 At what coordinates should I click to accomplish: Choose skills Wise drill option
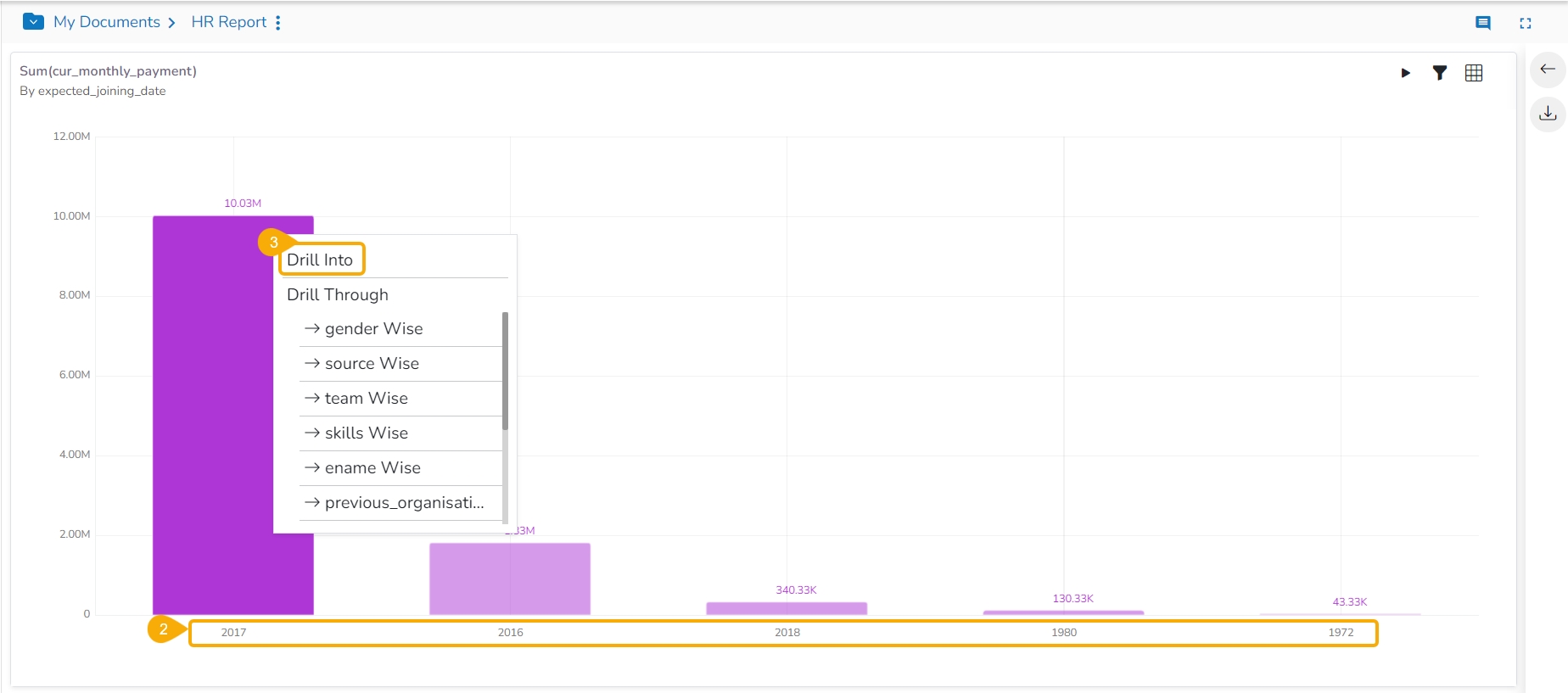pos(400,433)
